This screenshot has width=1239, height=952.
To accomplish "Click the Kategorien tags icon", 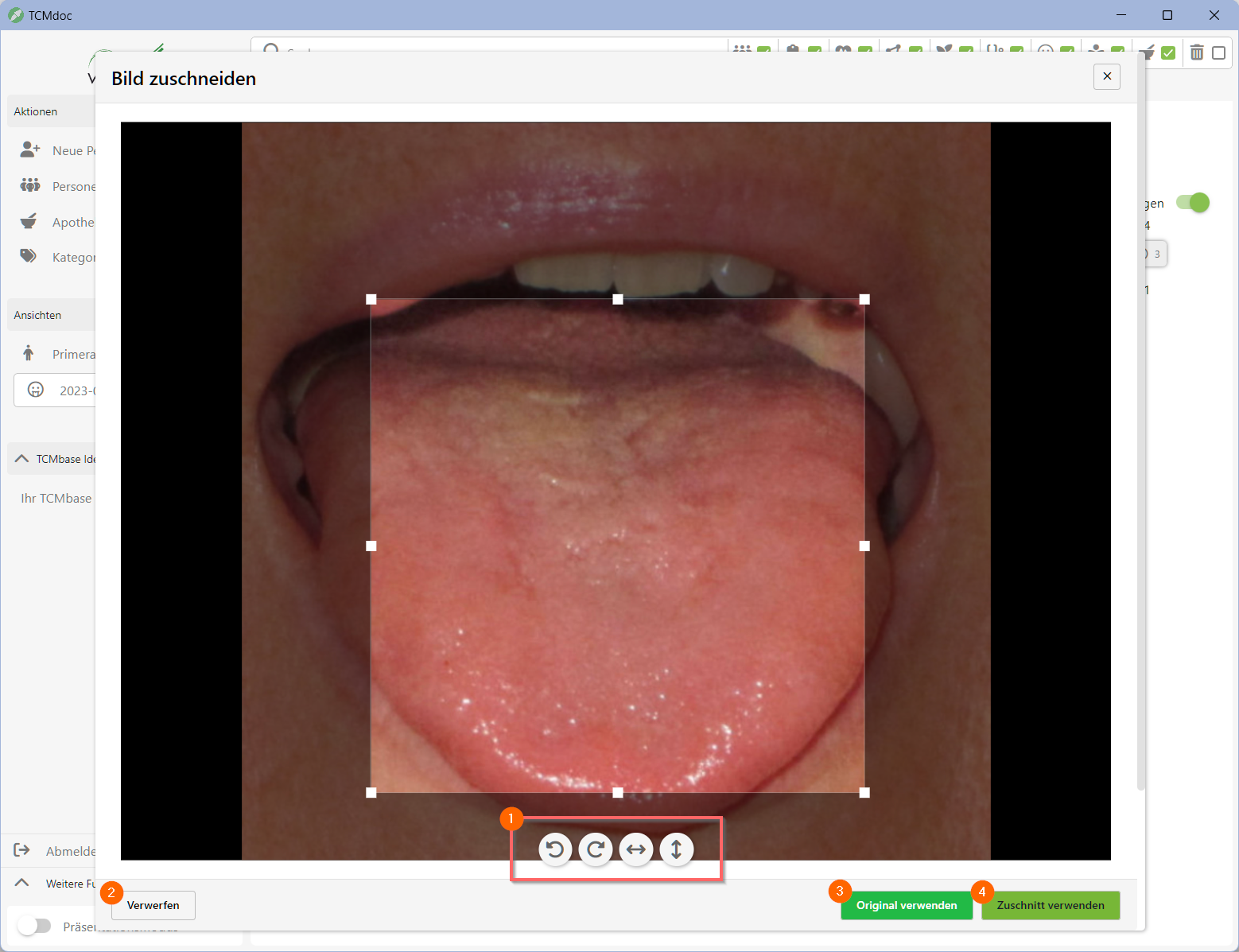I will coord(29,256).
